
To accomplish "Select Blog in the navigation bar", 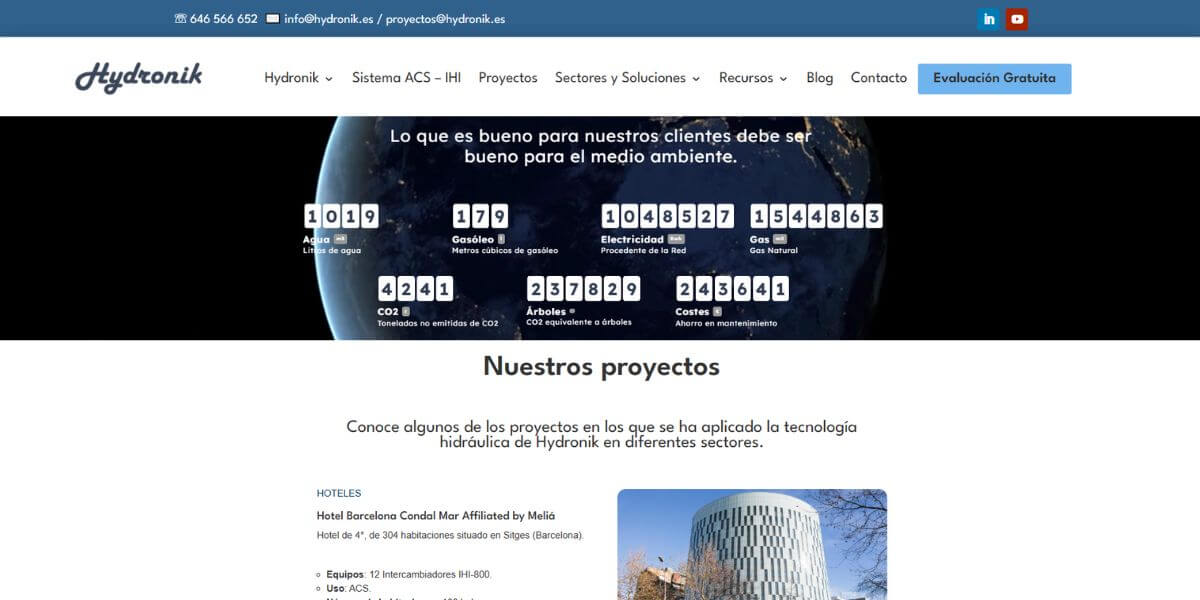I will pos(819,77).
